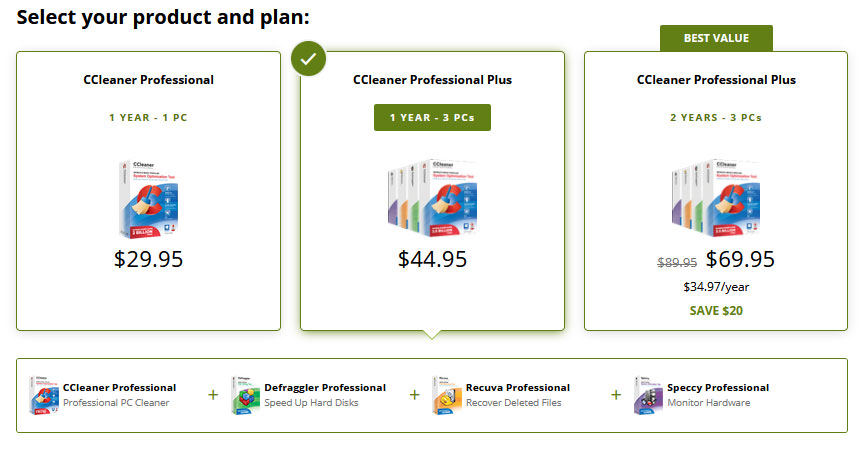This screenshot has height=449, width=865.
Task: Click the Recuva Professional box icon
Action: click(447, 395)
